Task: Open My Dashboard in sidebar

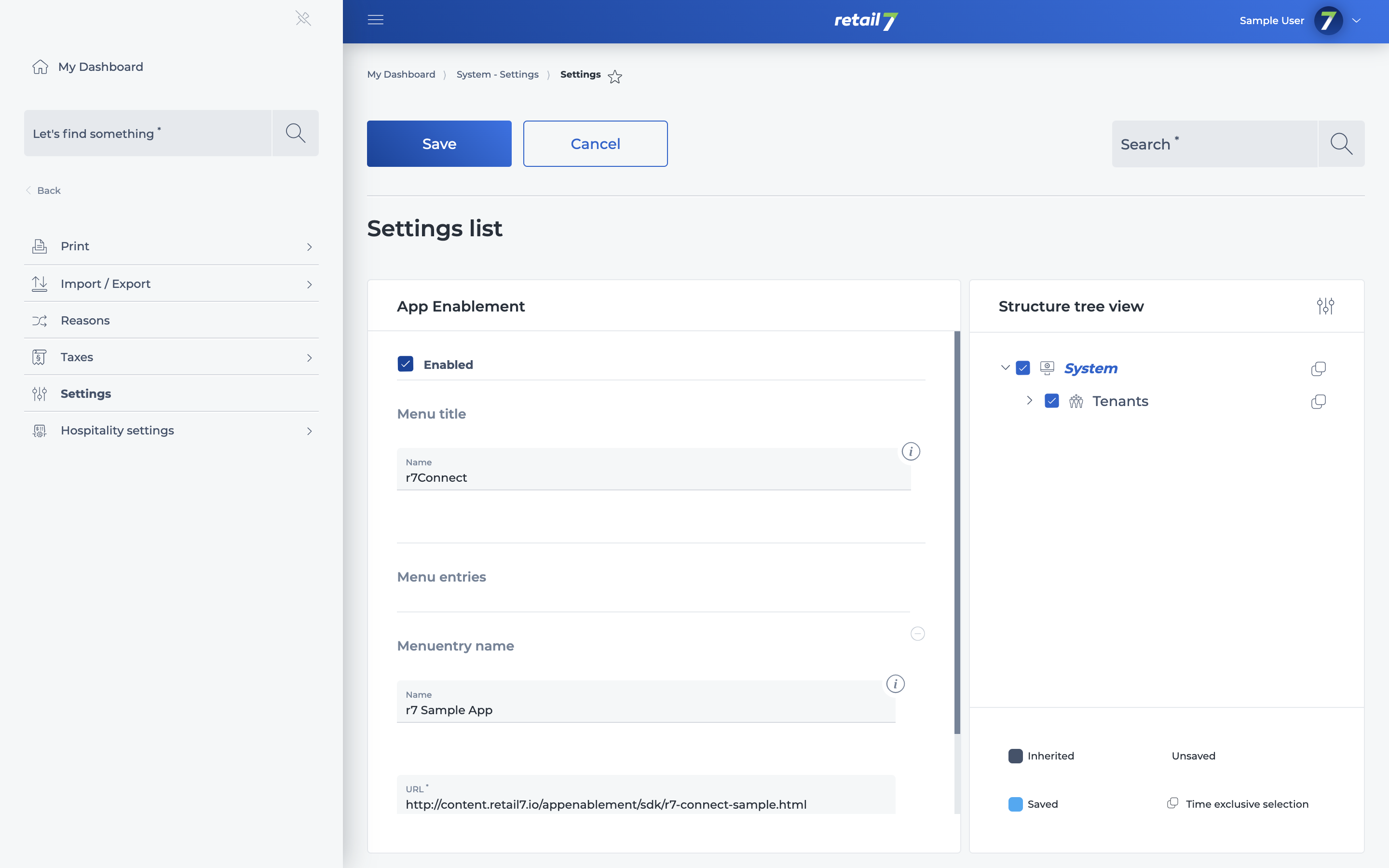Action: [100, 67]
